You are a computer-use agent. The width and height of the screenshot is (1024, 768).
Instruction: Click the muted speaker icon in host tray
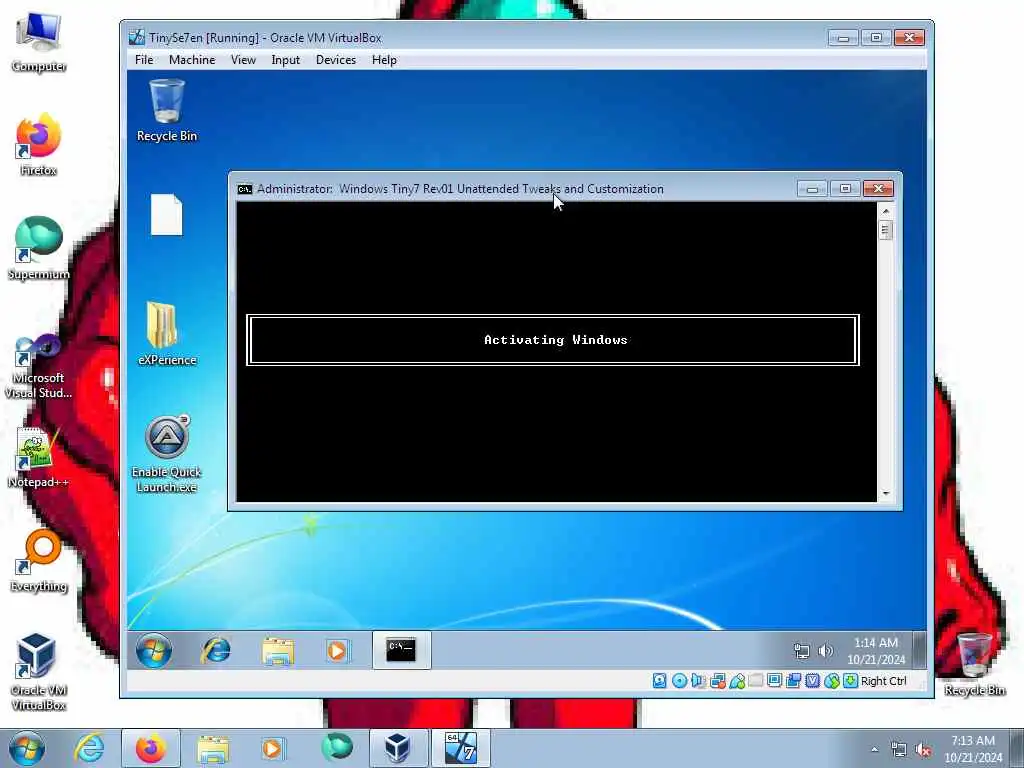[923, 750]
